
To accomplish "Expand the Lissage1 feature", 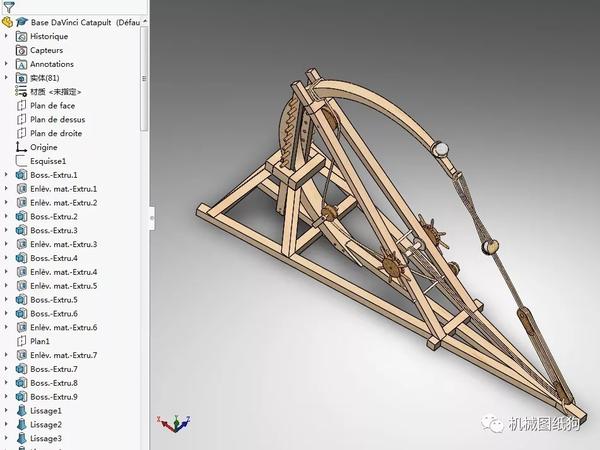I will (x=6, y=410).
